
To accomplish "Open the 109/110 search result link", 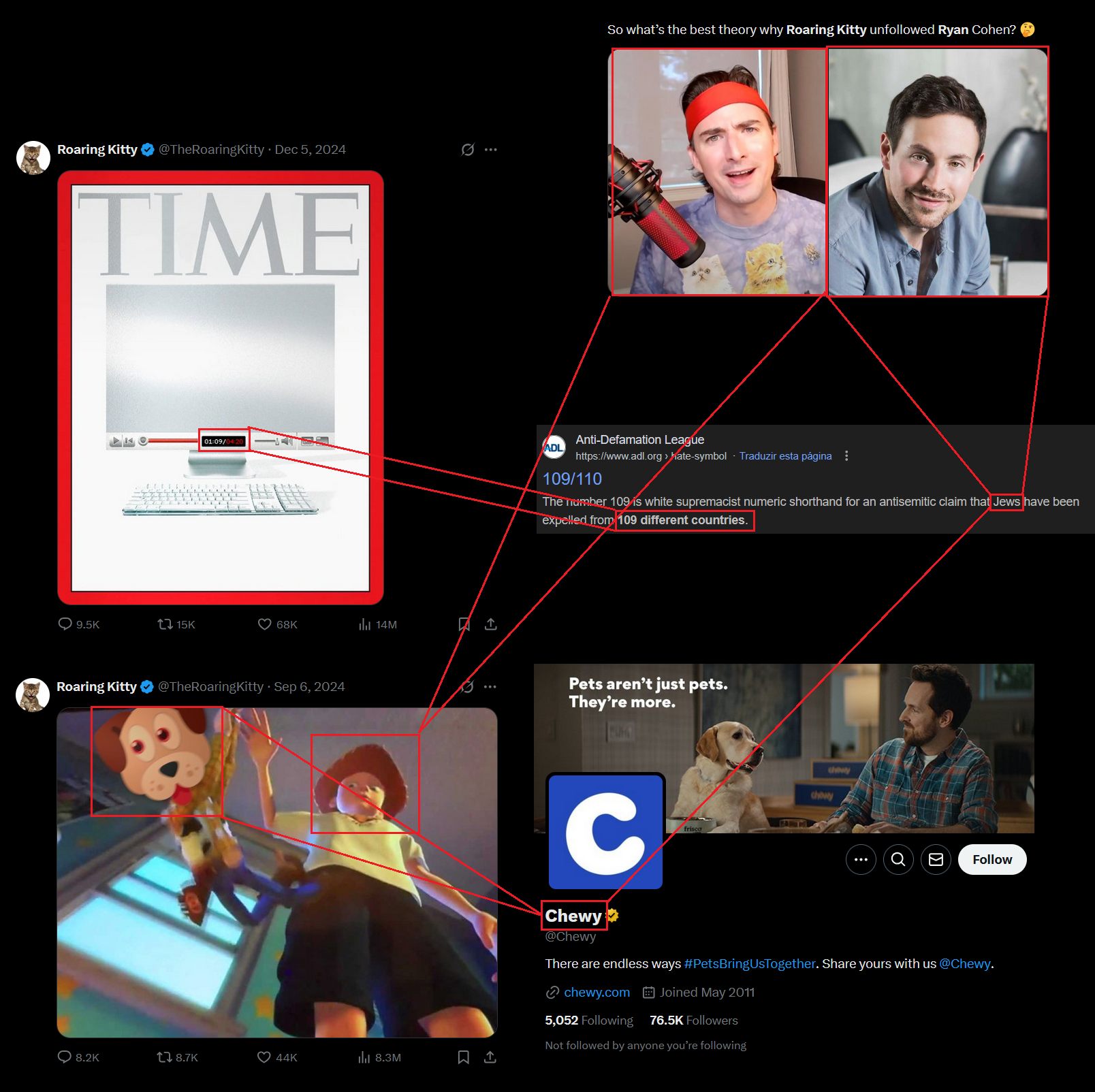I will [572, 479].
